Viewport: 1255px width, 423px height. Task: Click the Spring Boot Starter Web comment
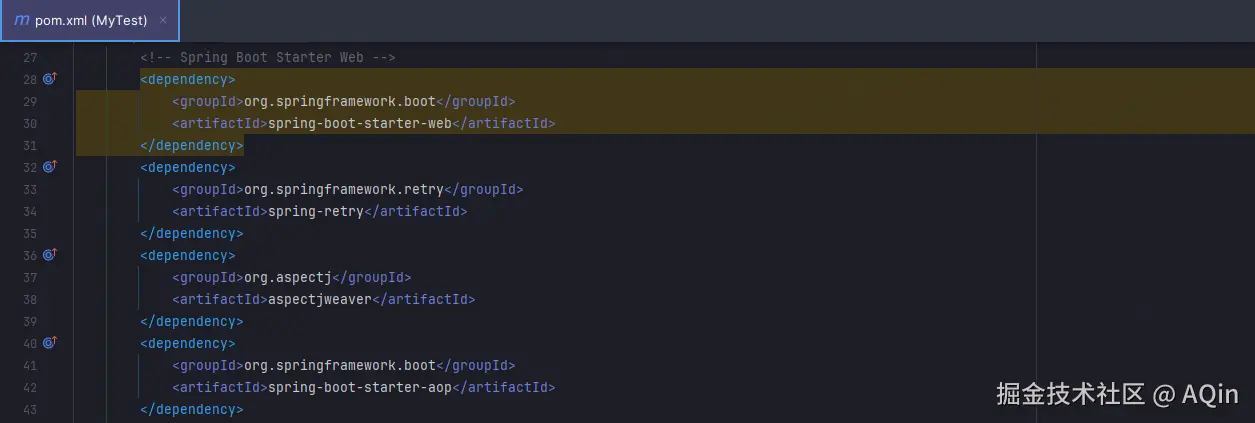(x=267, y=58)
